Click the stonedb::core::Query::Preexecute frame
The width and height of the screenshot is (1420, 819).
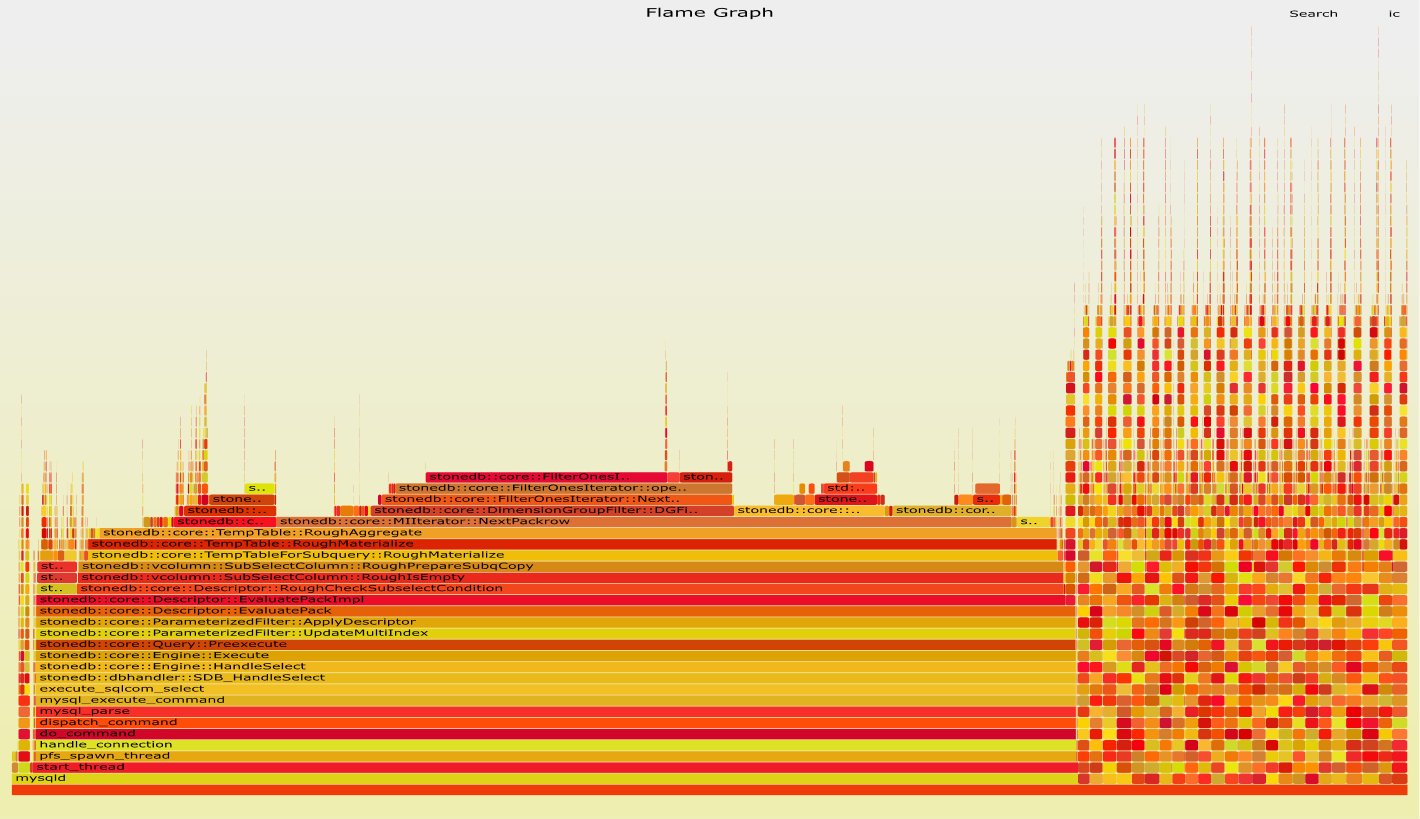coord(556,645)
